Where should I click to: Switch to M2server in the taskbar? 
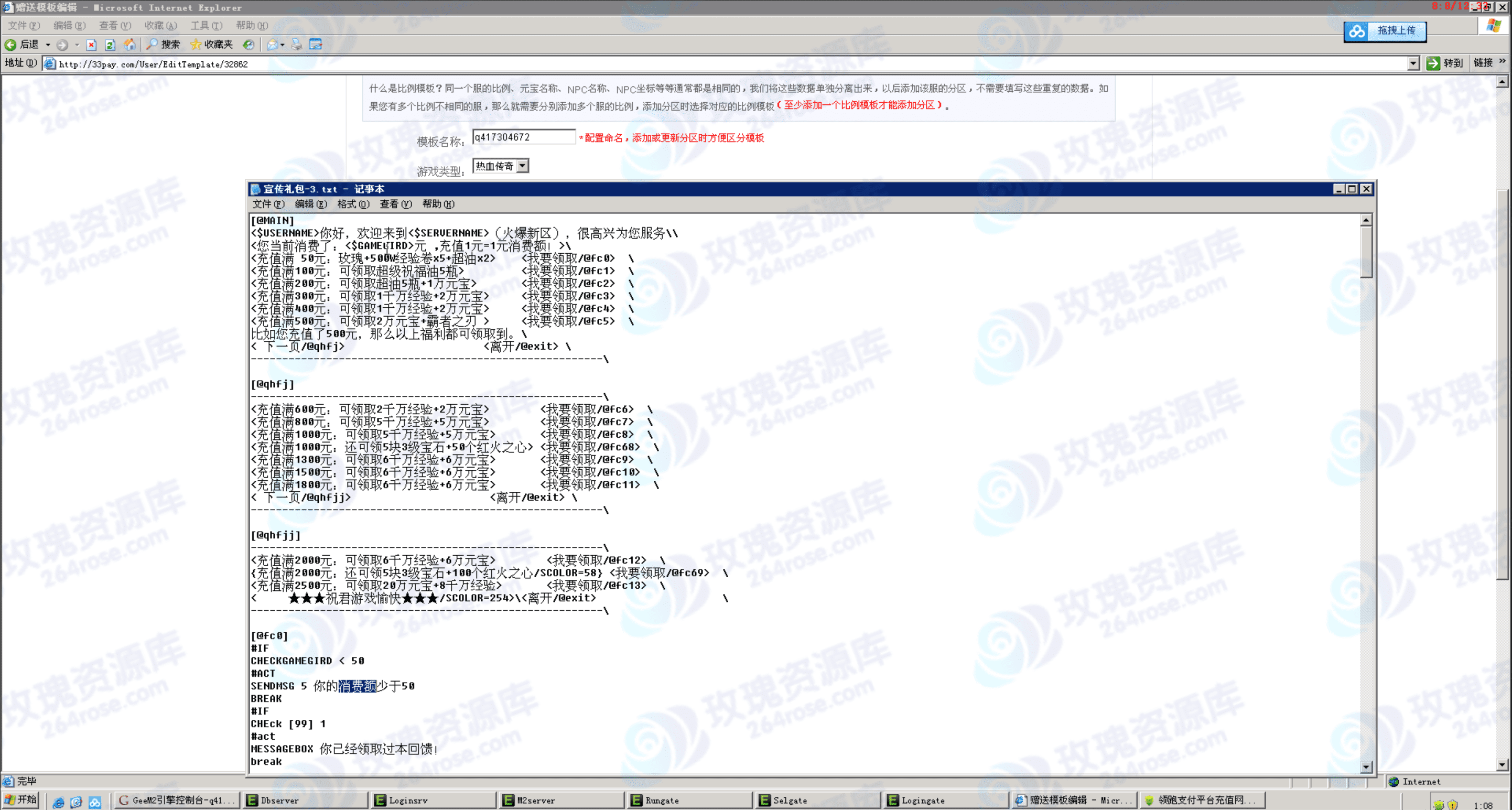(561, 800)
